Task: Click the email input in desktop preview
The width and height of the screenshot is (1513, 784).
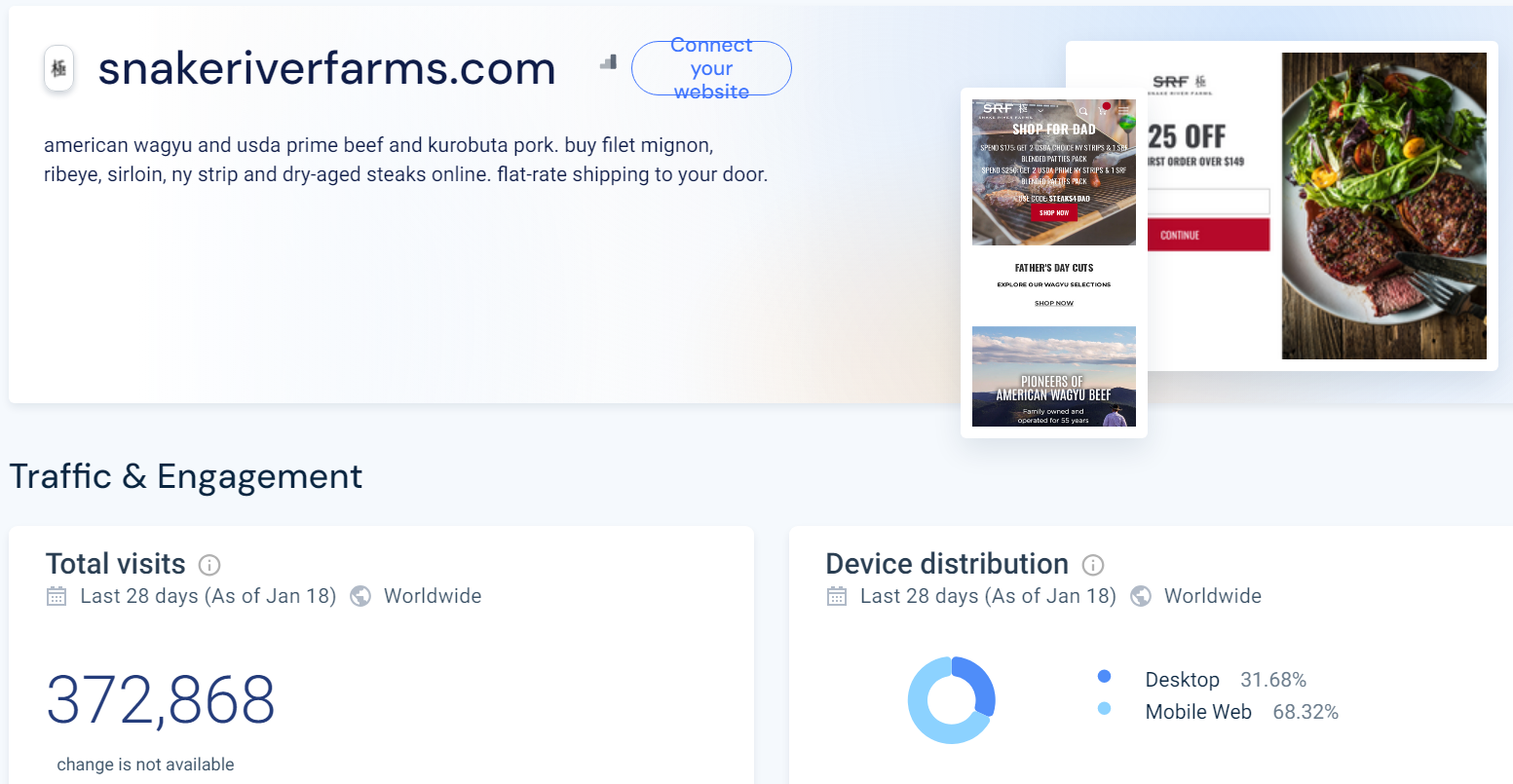Action: (1209, 202)
